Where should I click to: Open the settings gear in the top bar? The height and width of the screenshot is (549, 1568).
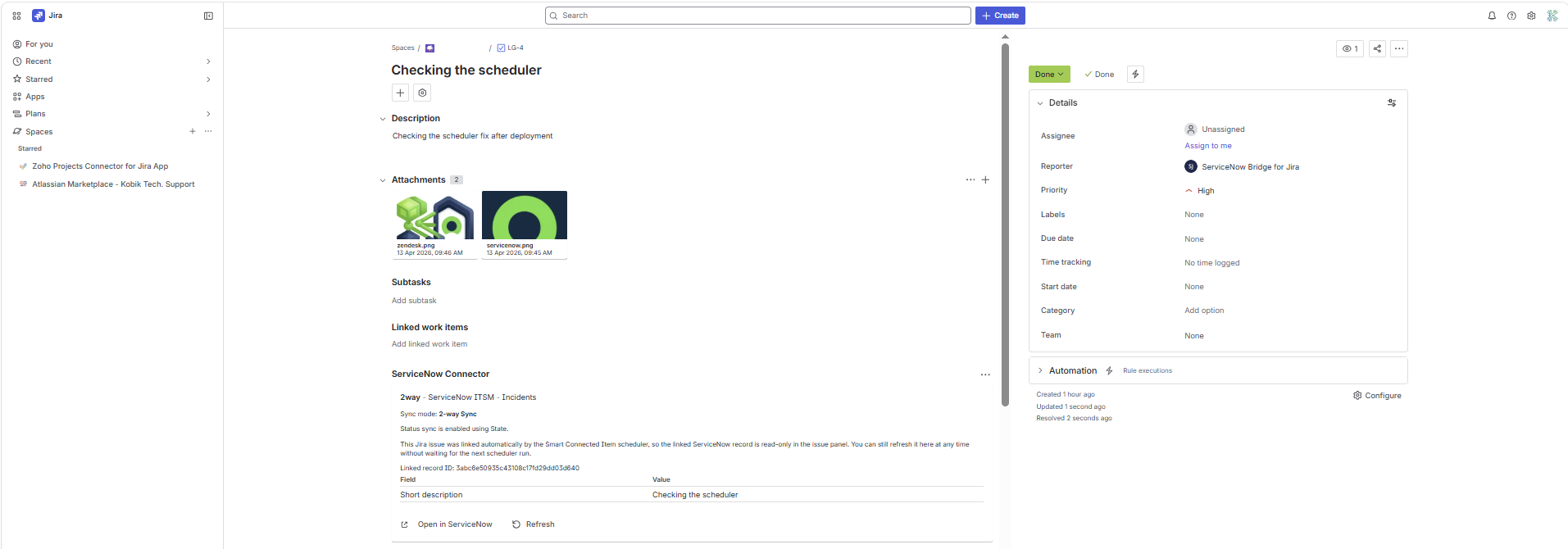(1531, 16)
